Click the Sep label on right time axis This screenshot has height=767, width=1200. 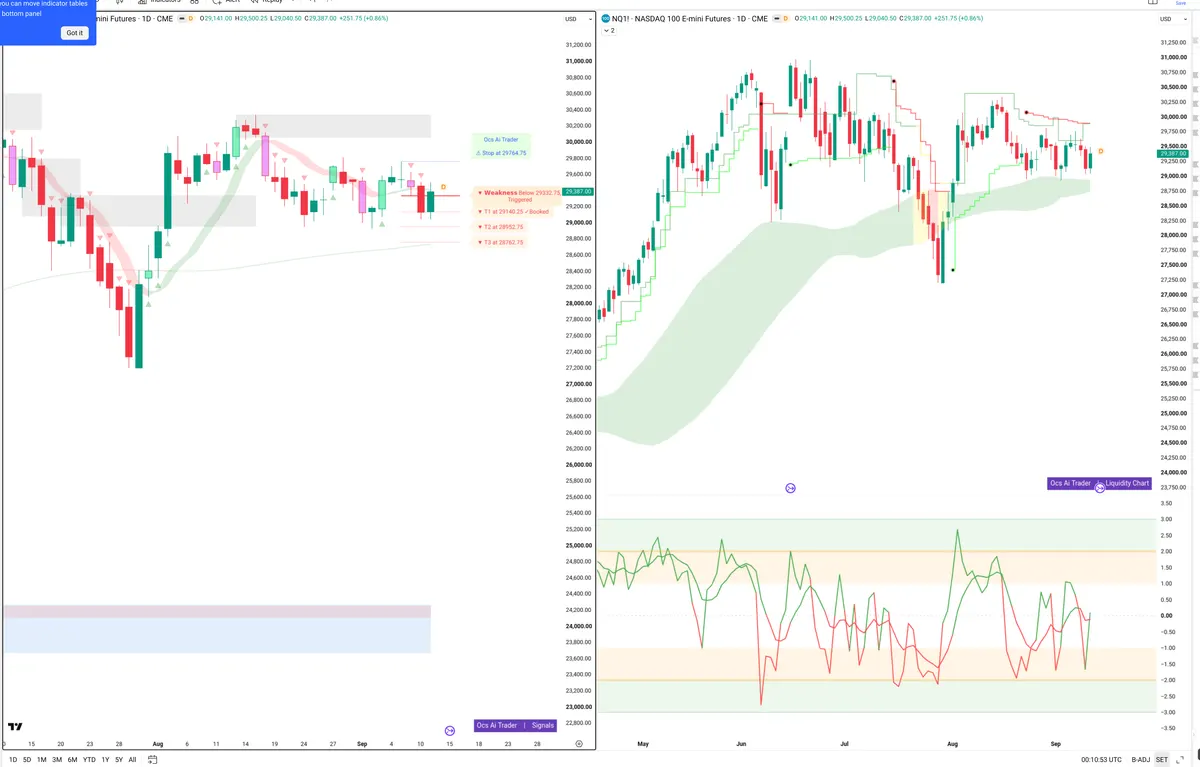click(1056, 744)
